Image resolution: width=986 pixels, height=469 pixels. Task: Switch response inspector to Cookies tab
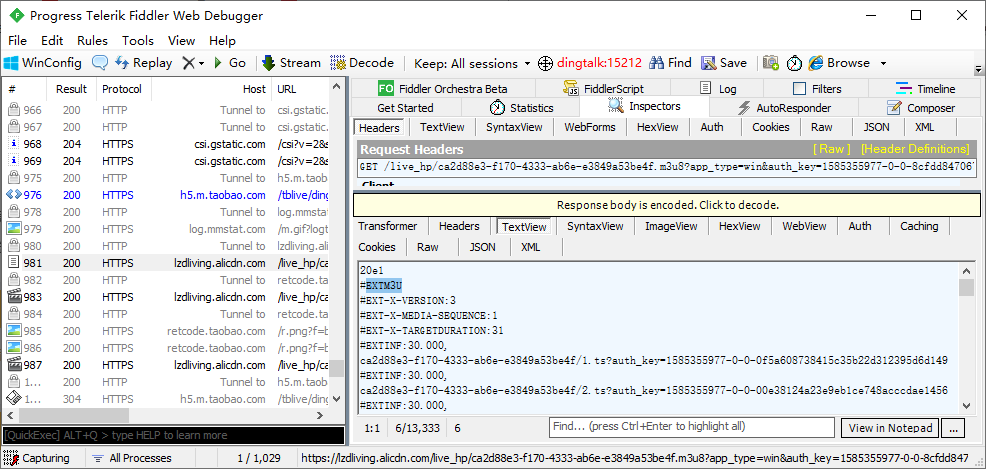[377, 247]
